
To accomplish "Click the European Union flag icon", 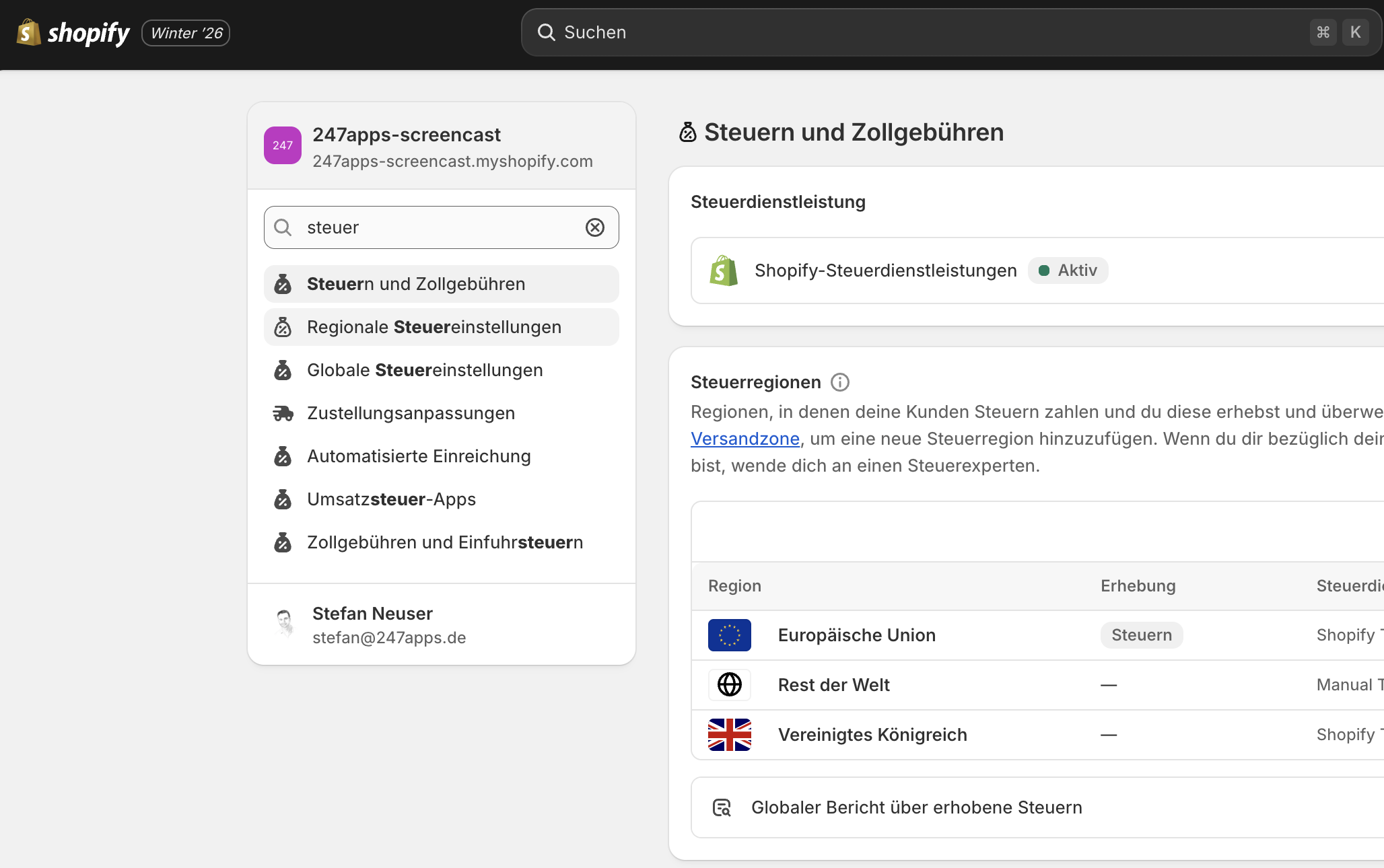I will pos(729,635).
